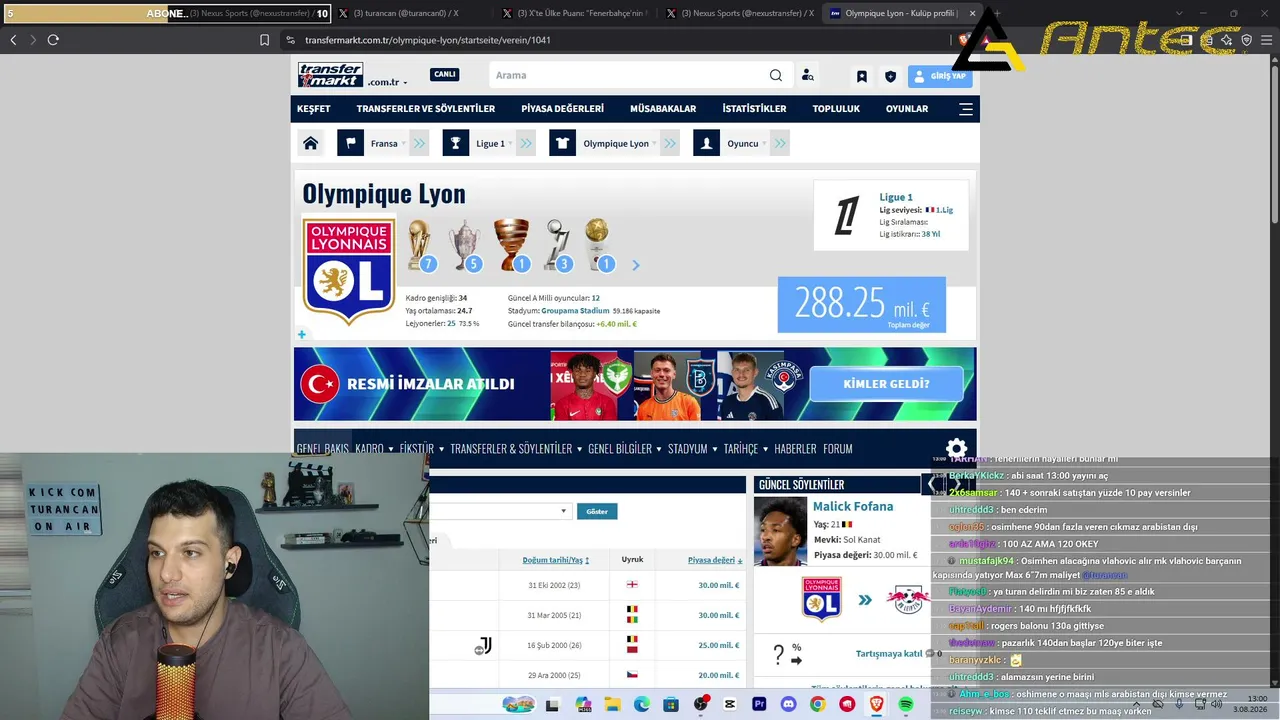Open Piyasa Değerleri in the main navigation
The image size is (1280, 720).
point(563,109)
